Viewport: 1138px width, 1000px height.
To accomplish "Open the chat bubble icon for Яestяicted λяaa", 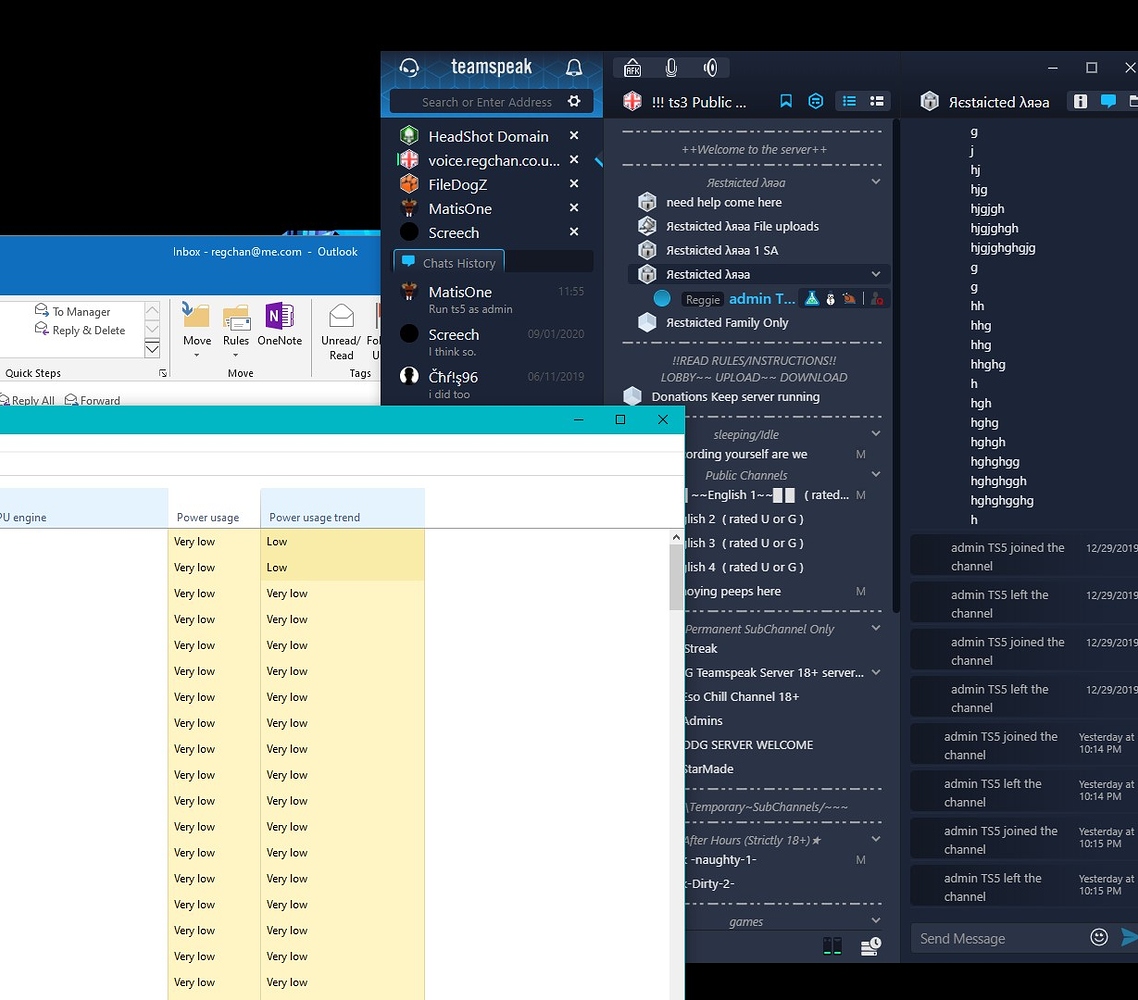I will click(x=1108, y=101).
